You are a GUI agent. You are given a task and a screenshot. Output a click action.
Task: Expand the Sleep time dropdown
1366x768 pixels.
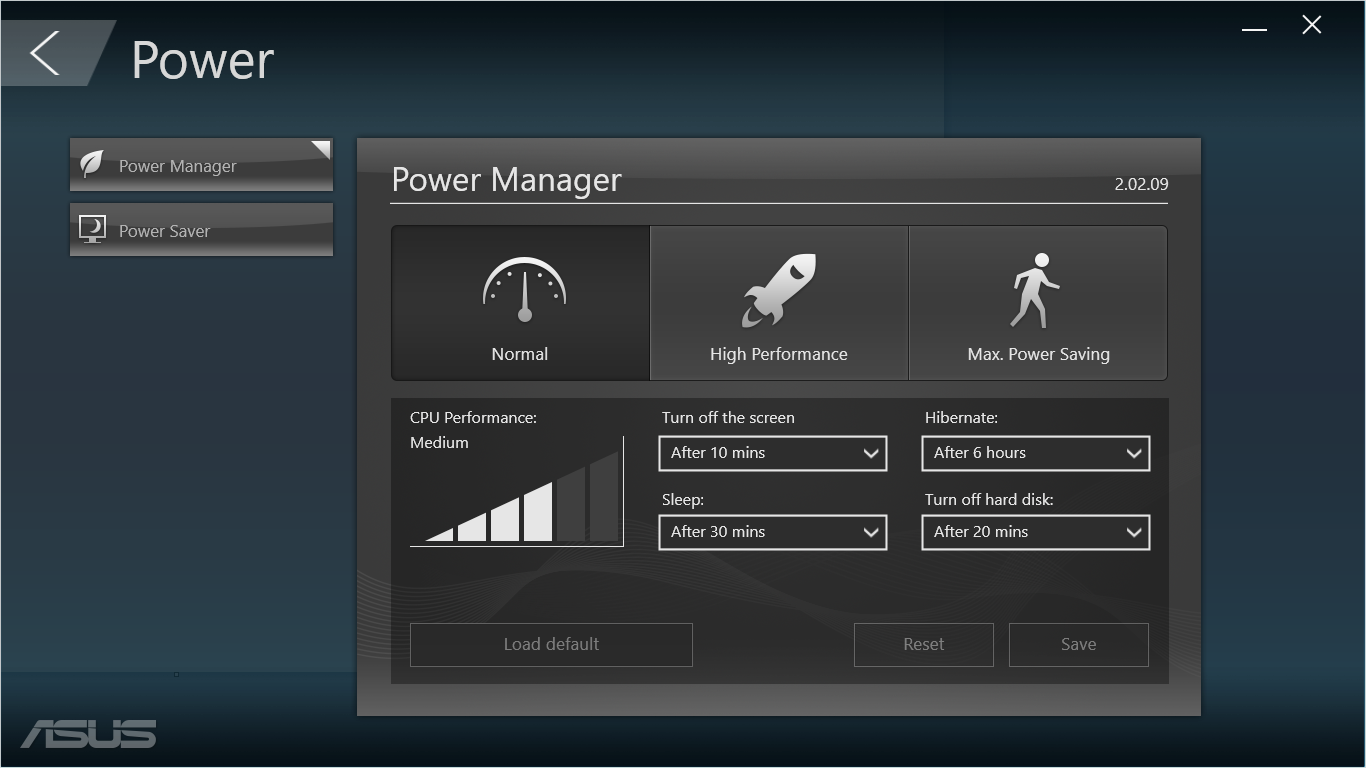[773, 532]
